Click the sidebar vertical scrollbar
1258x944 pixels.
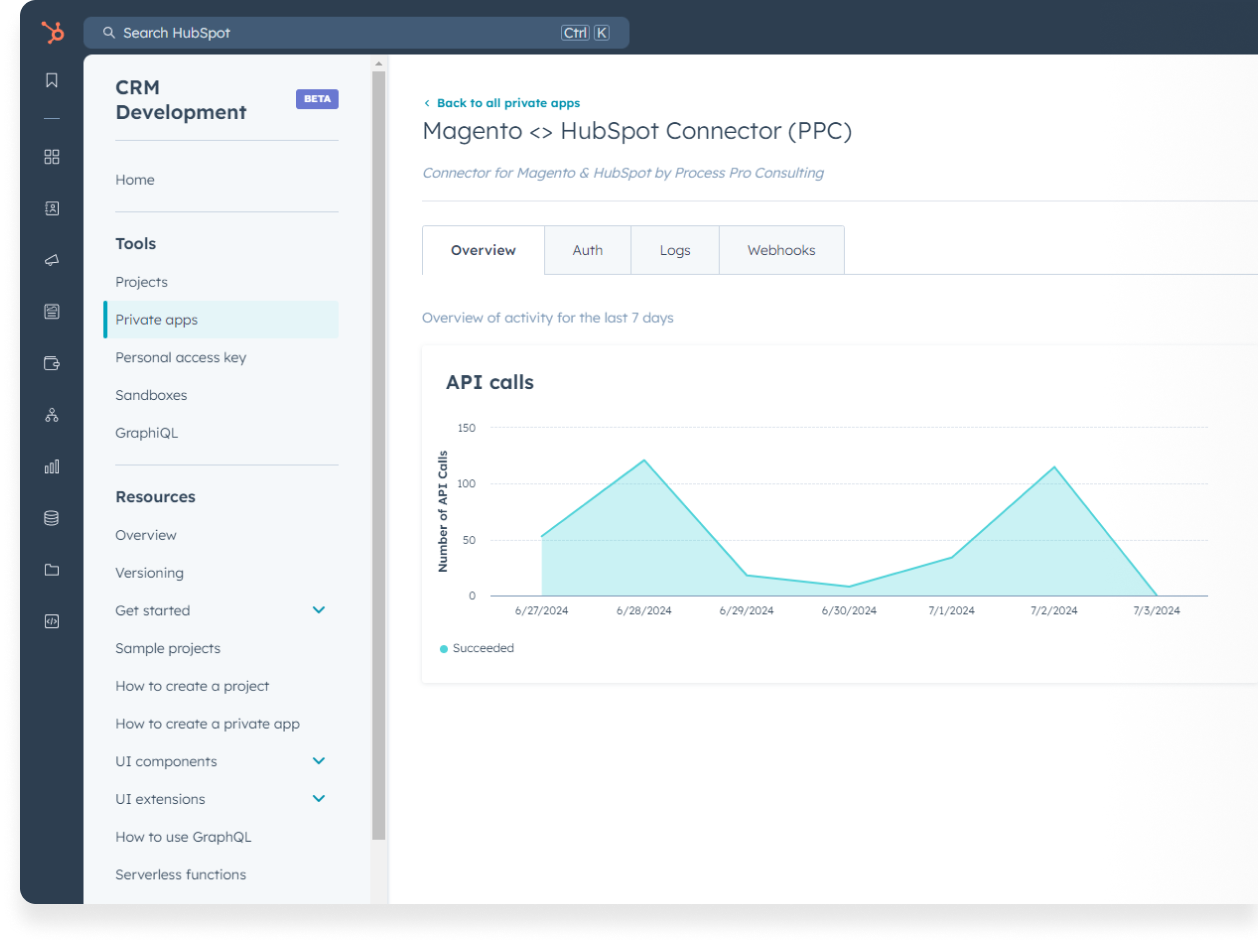pos(379,456)
